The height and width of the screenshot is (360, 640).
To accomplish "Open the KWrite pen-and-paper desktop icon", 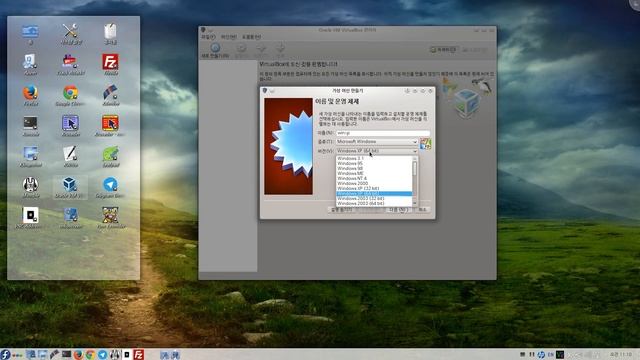I will click(70, 155).
